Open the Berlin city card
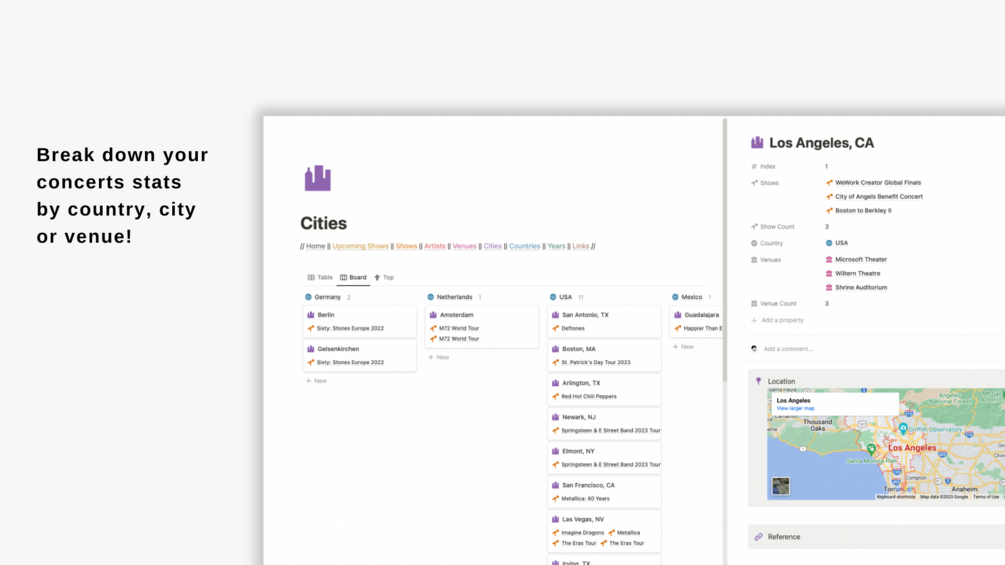The width and height of the screenshot is (1005, 565). 360,321
